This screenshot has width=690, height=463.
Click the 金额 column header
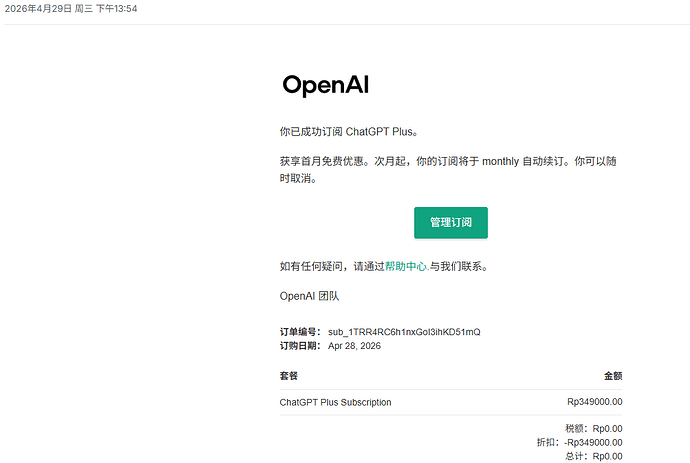pos(613,376)
